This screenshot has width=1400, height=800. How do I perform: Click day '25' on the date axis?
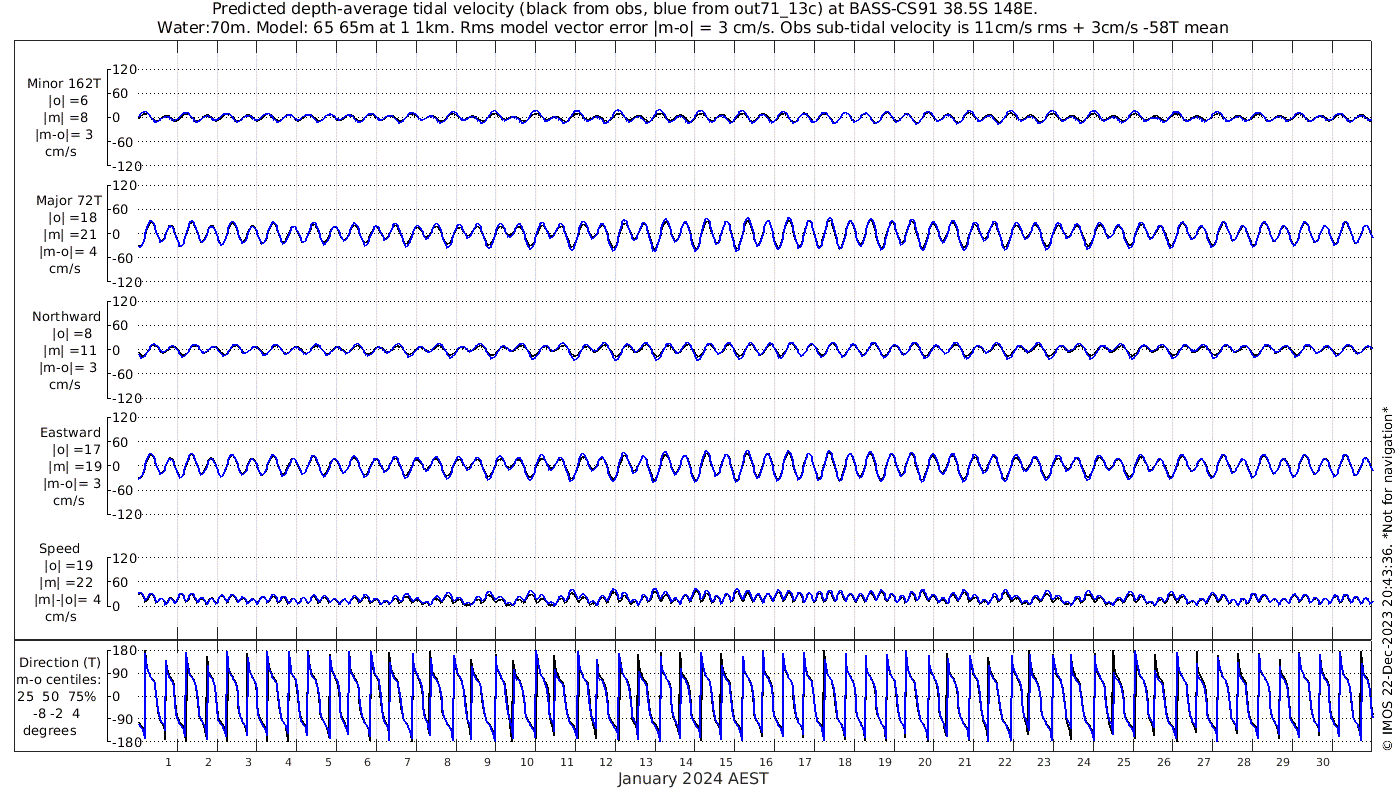[x=1124, y=762]
